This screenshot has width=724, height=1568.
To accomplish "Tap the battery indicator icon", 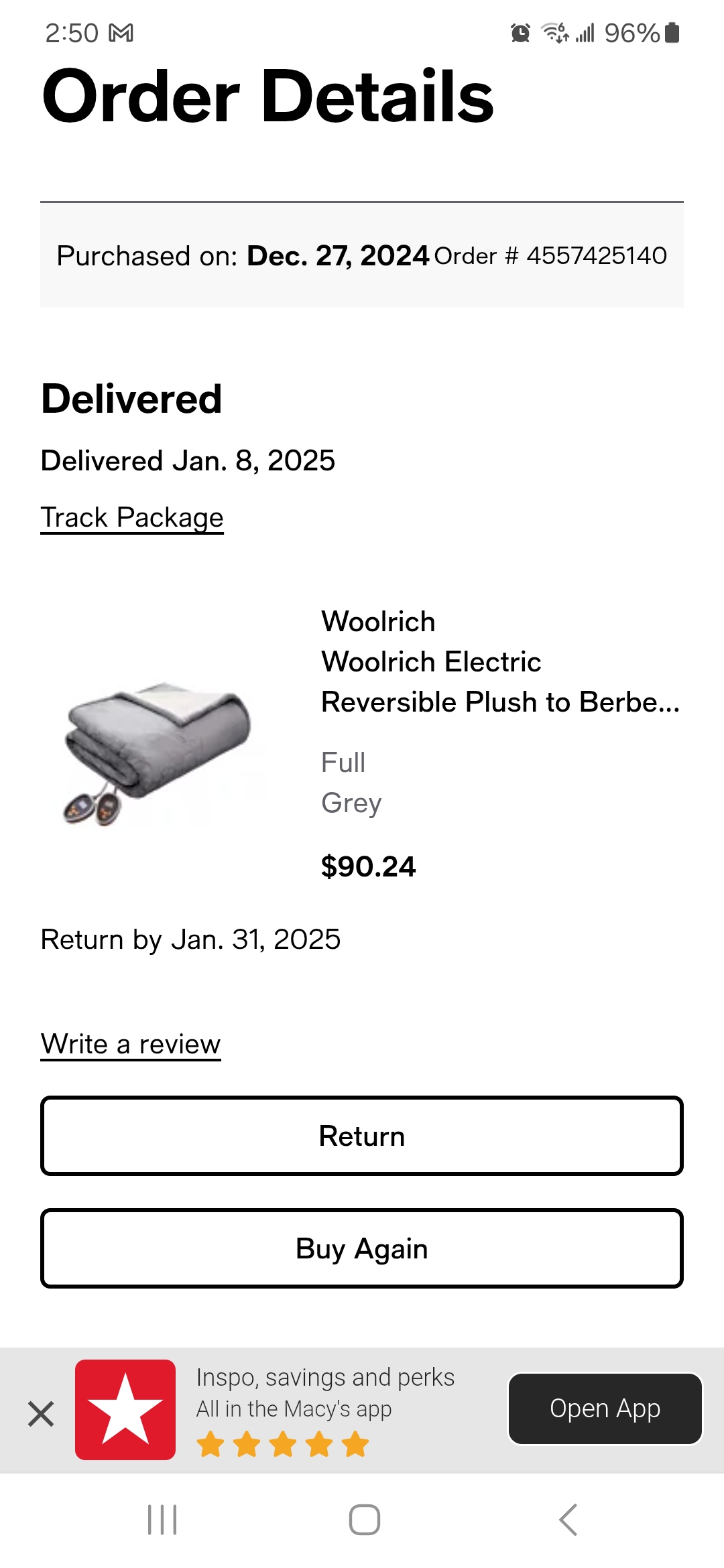I will [672, 32].
